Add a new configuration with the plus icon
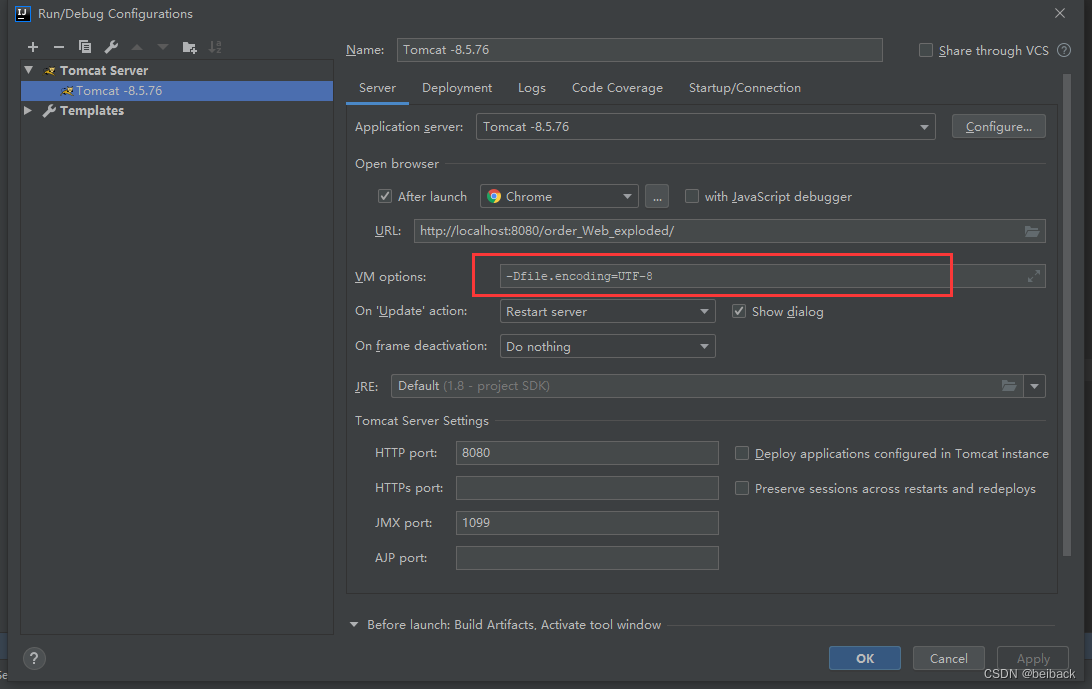Screen dimensions: 1092x689 coord(33,47)
